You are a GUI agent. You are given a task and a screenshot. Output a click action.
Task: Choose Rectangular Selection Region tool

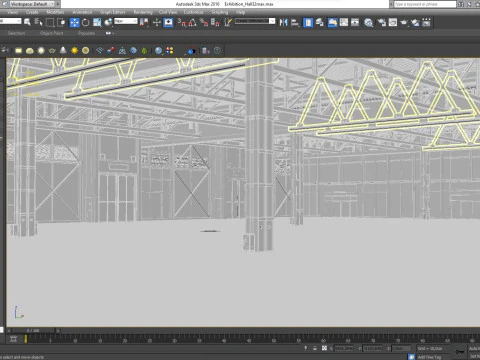pos(50,22)
